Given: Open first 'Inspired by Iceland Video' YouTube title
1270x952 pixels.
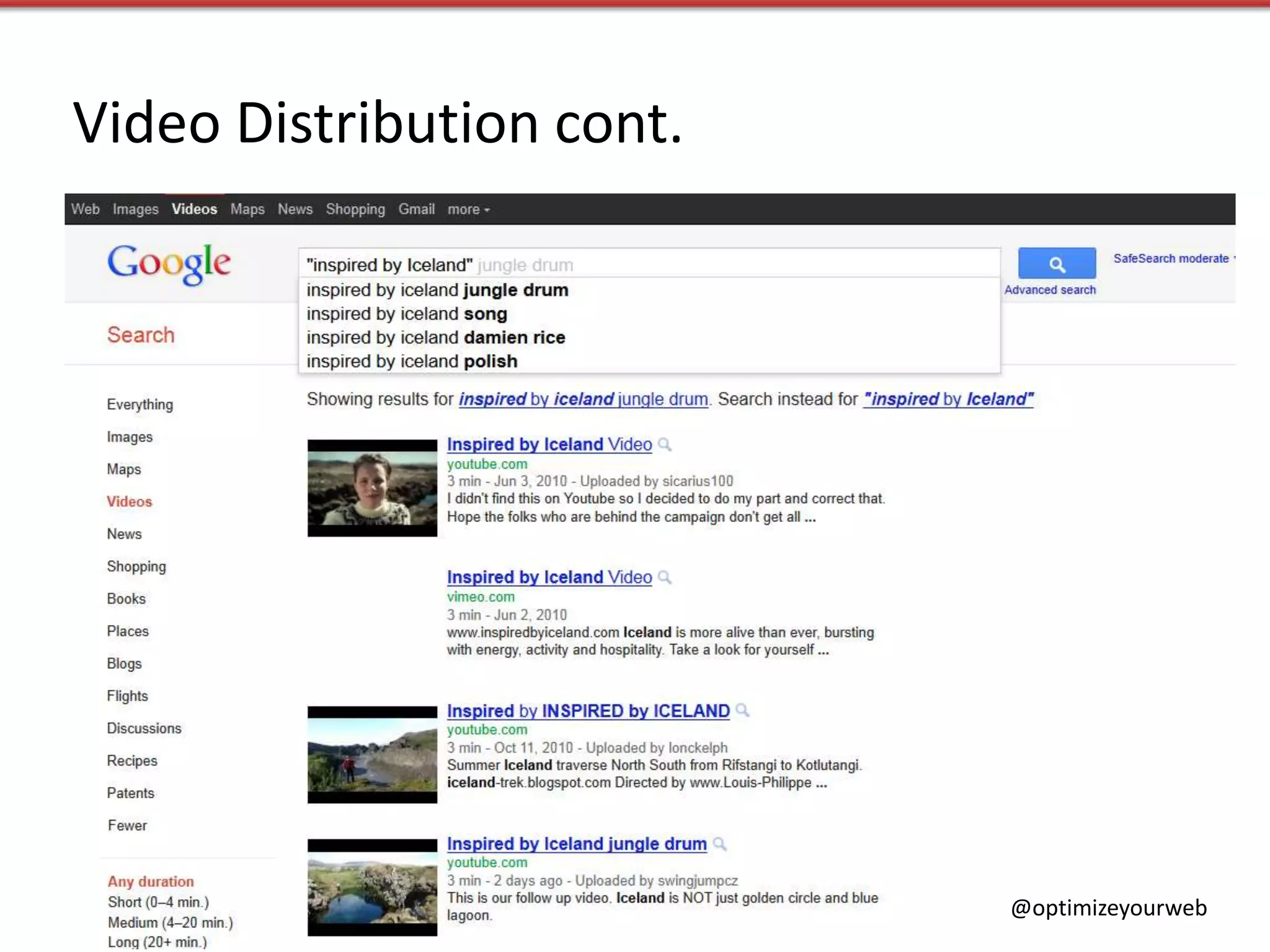Looking at the screenshot, I should pyautogui.click(x=549, y=444).
